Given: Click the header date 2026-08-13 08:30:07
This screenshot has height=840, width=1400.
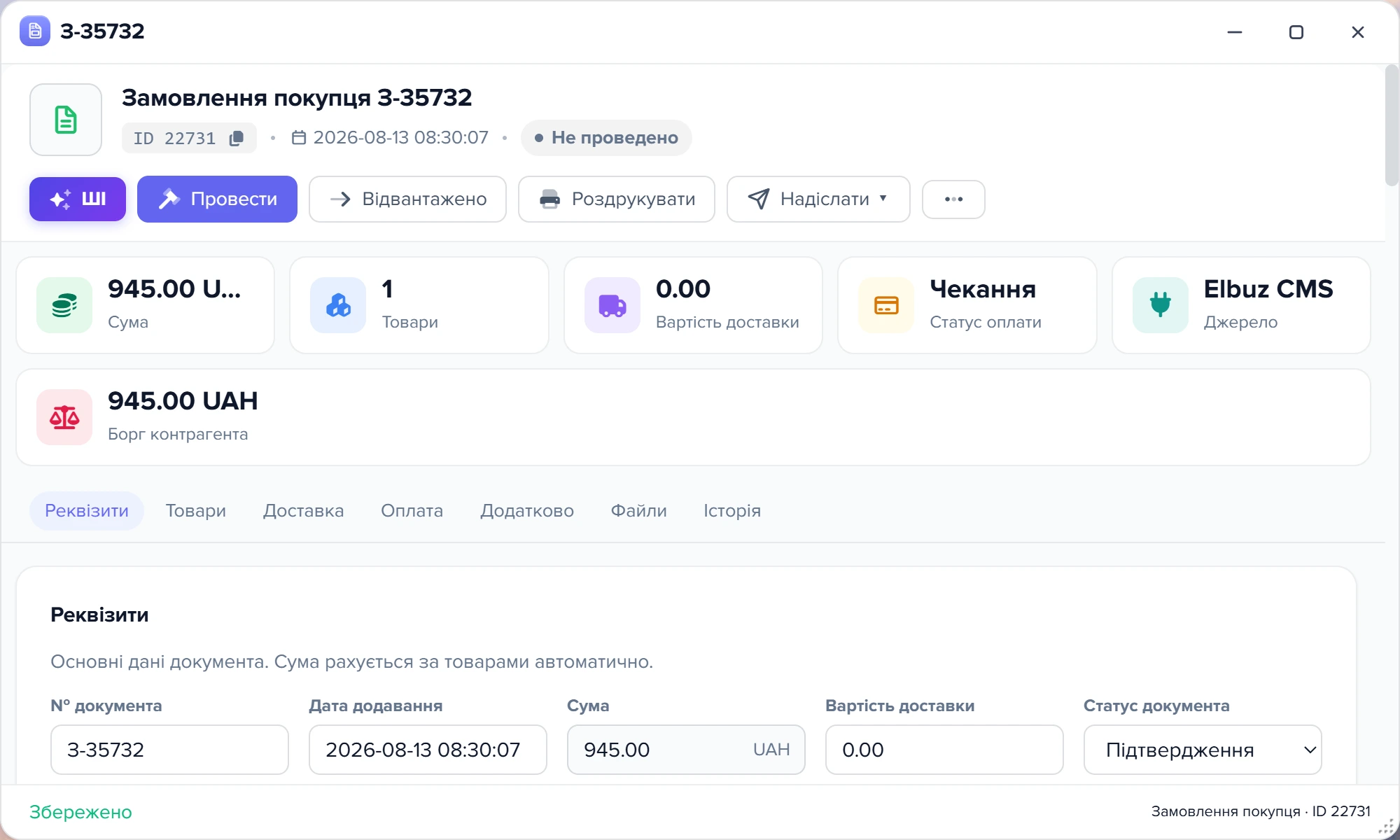Looking at the screenshot, I should click(x=401, y=137).
